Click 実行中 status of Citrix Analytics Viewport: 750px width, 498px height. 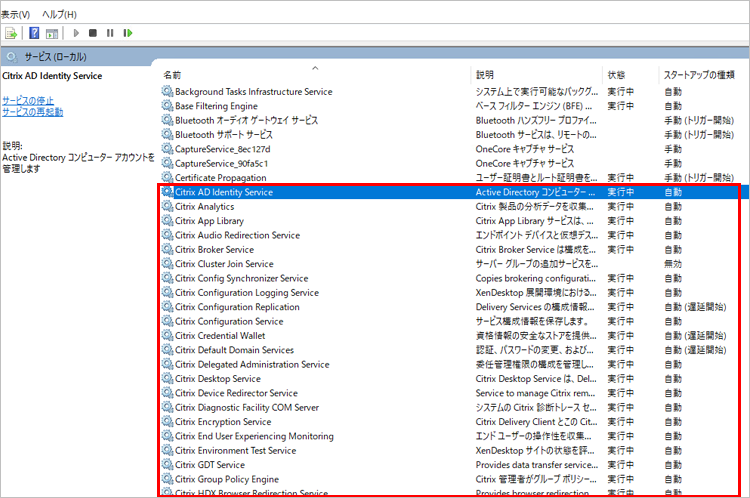[x=621, y=207]
